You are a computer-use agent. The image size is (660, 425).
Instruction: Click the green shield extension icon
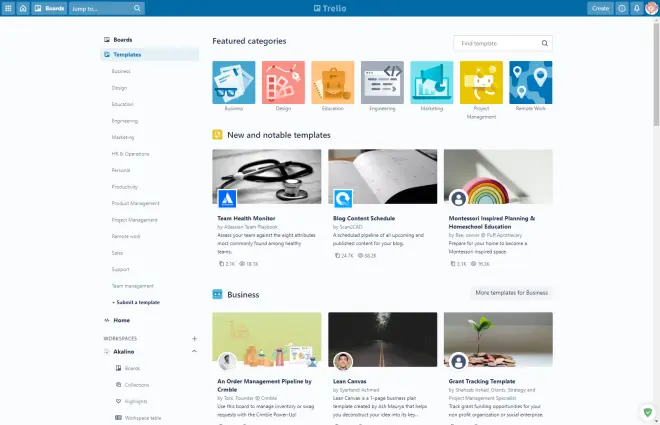647,412
